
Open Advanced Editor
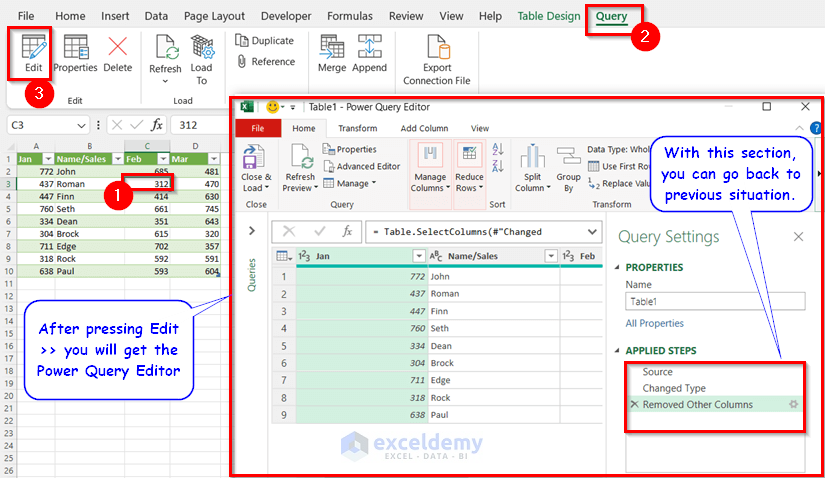point(361,166)
